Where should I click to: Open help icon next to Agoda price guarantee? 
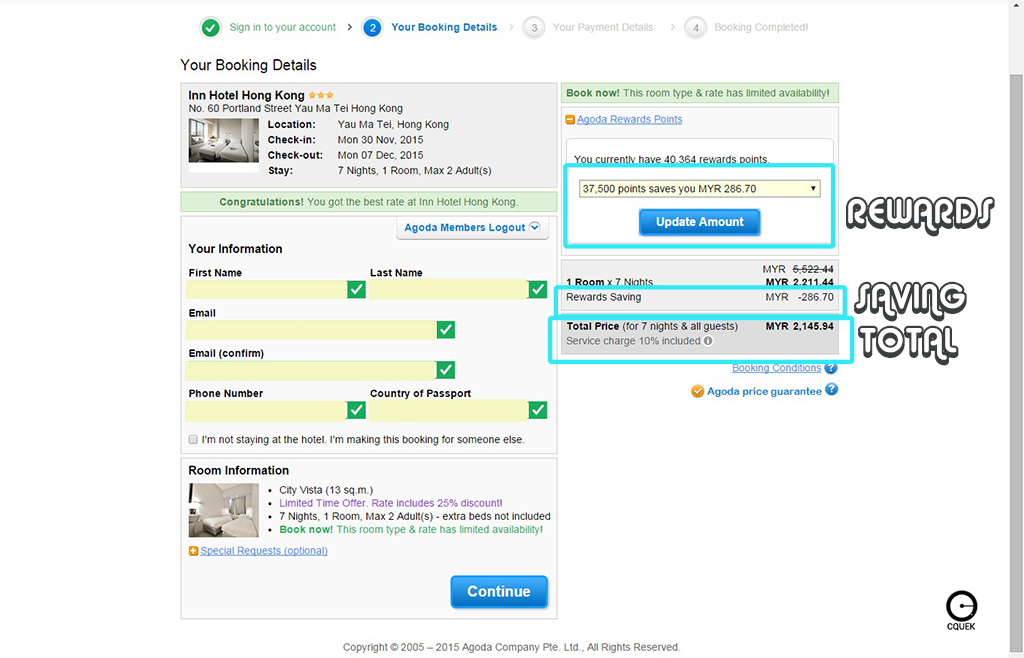pyautogui.click(x=831, y=390)
